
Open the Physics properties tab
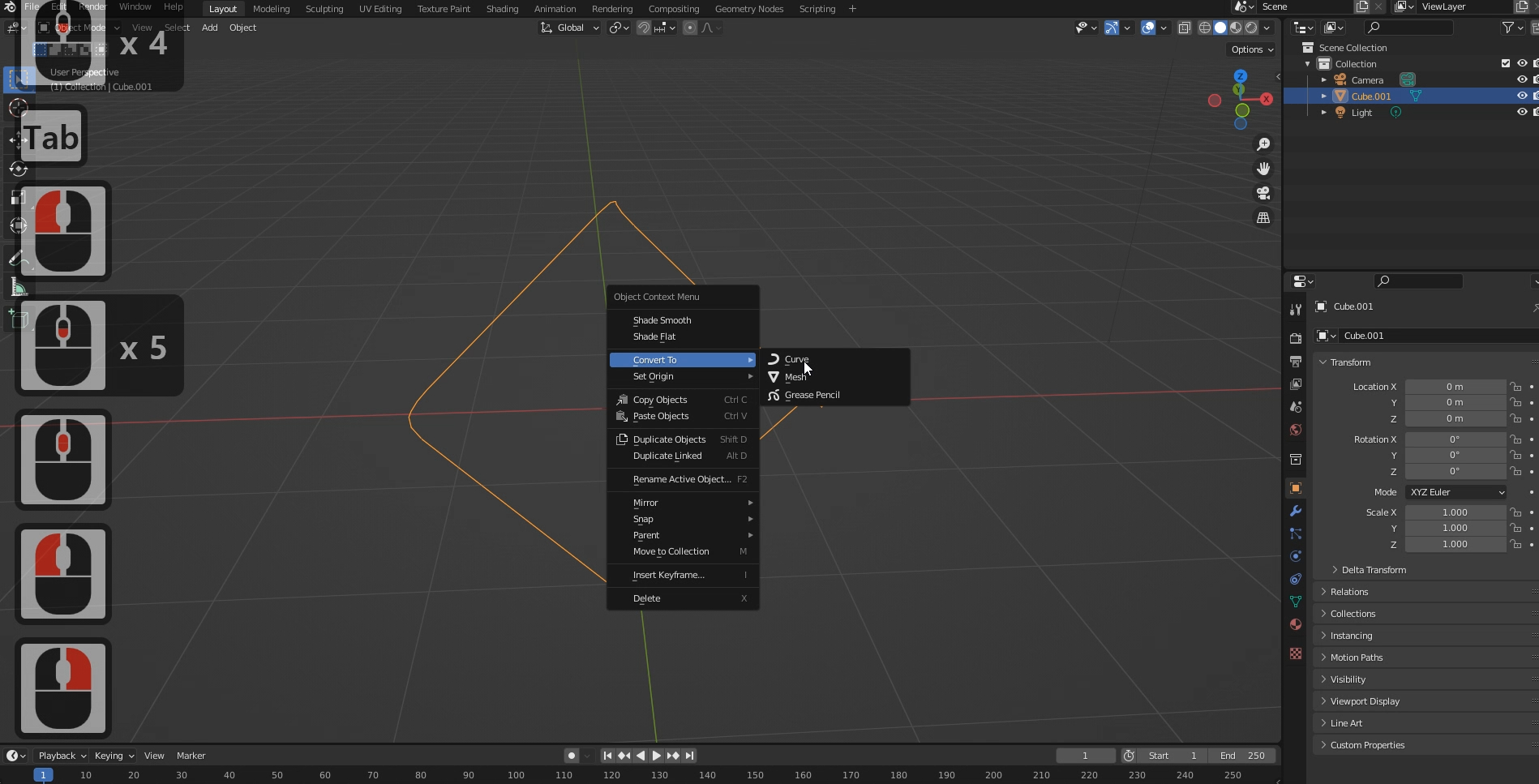[x=1296, y=556]
